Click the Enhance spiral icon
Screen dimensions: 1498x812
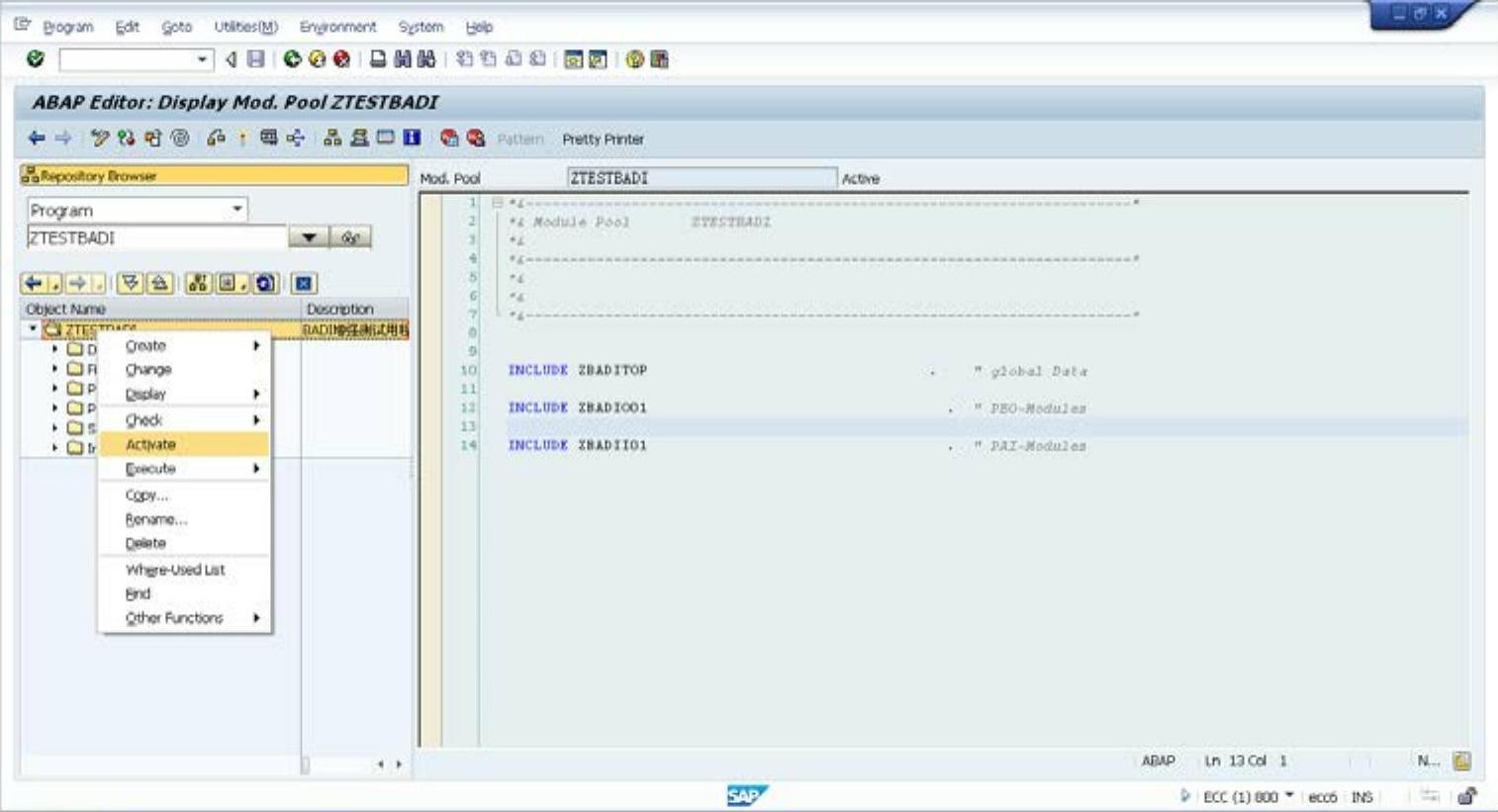click(179, 138)
